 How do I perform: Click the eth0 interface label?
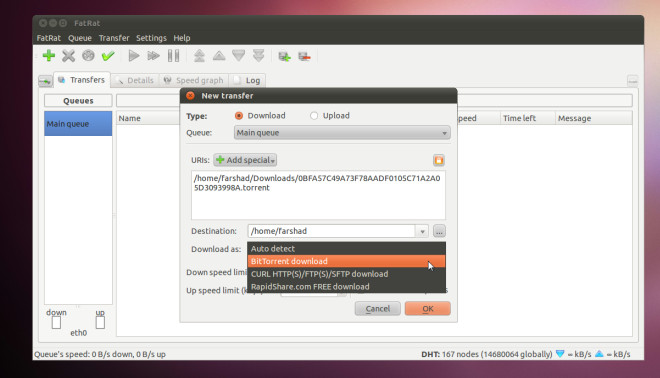(79, 333)
